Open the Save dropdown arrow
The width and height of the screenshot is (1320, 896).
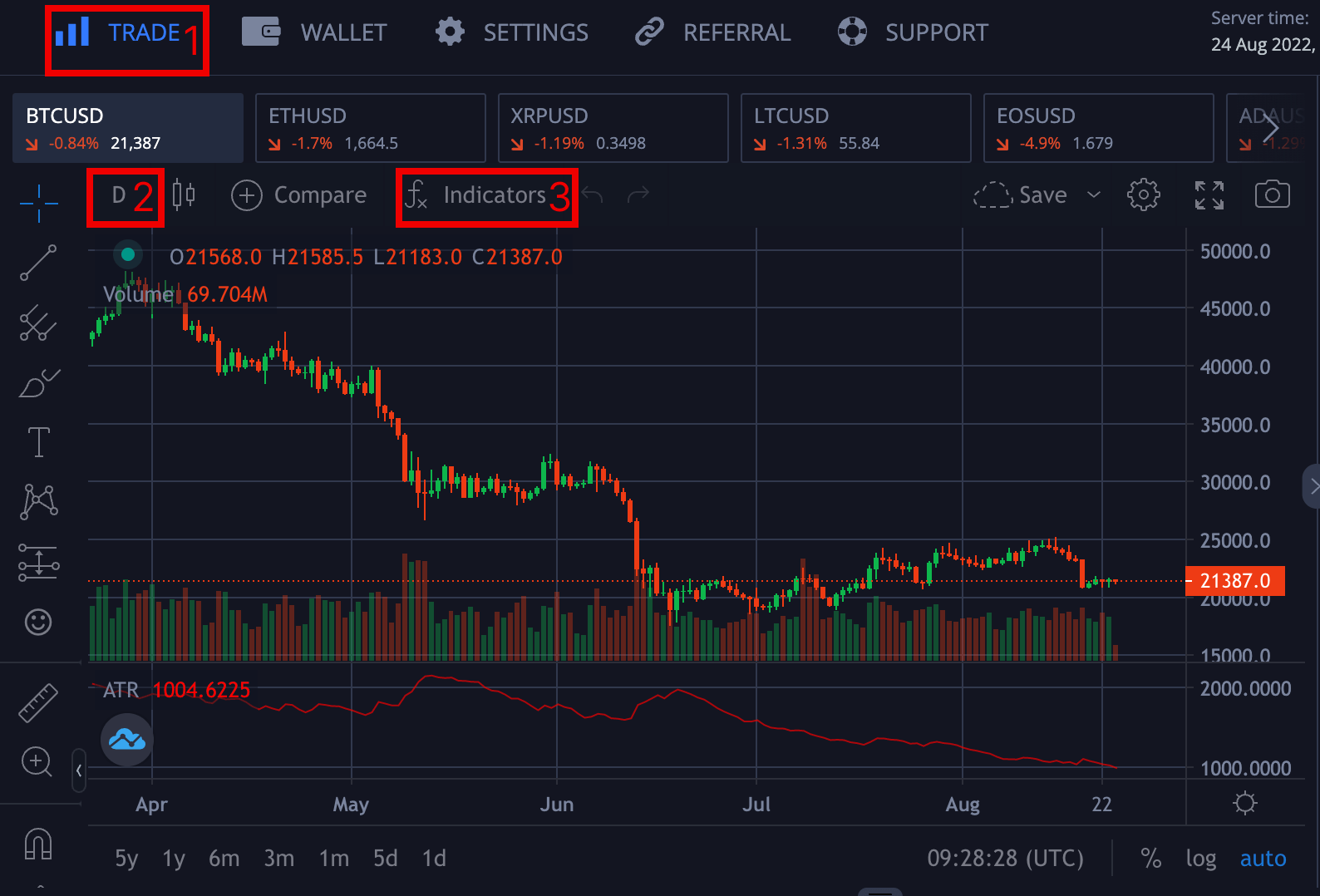click(1094, 195)
